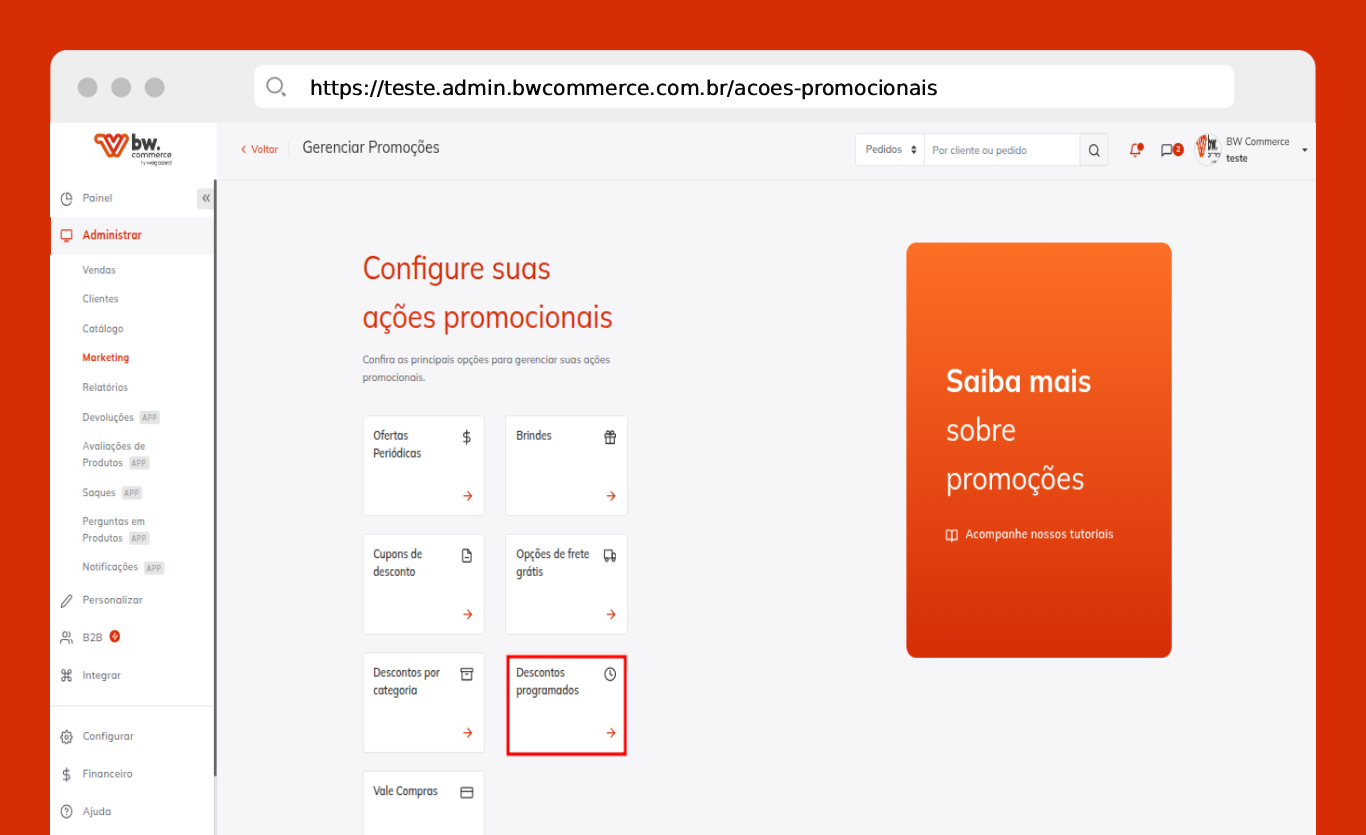Click the gift icon on Brindes card
Viewport: 1366px width, 835px height.
(610, 437)
